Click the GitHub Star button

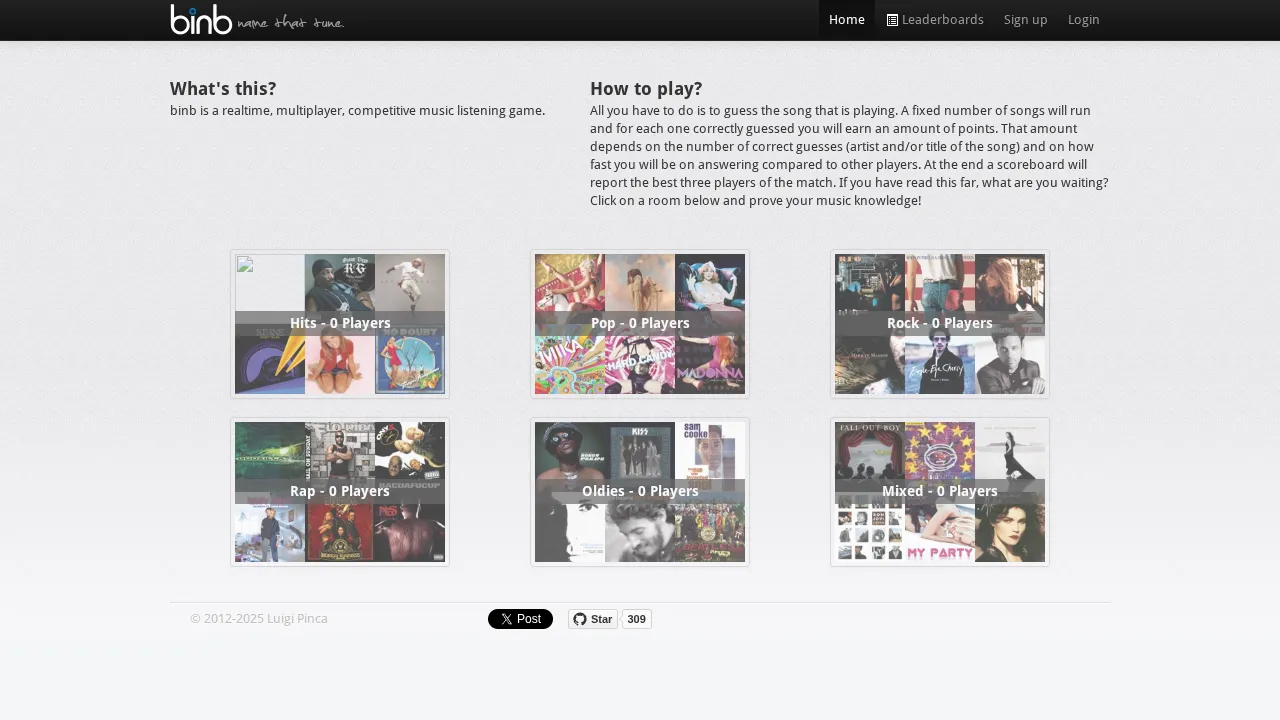pos(593,619)
